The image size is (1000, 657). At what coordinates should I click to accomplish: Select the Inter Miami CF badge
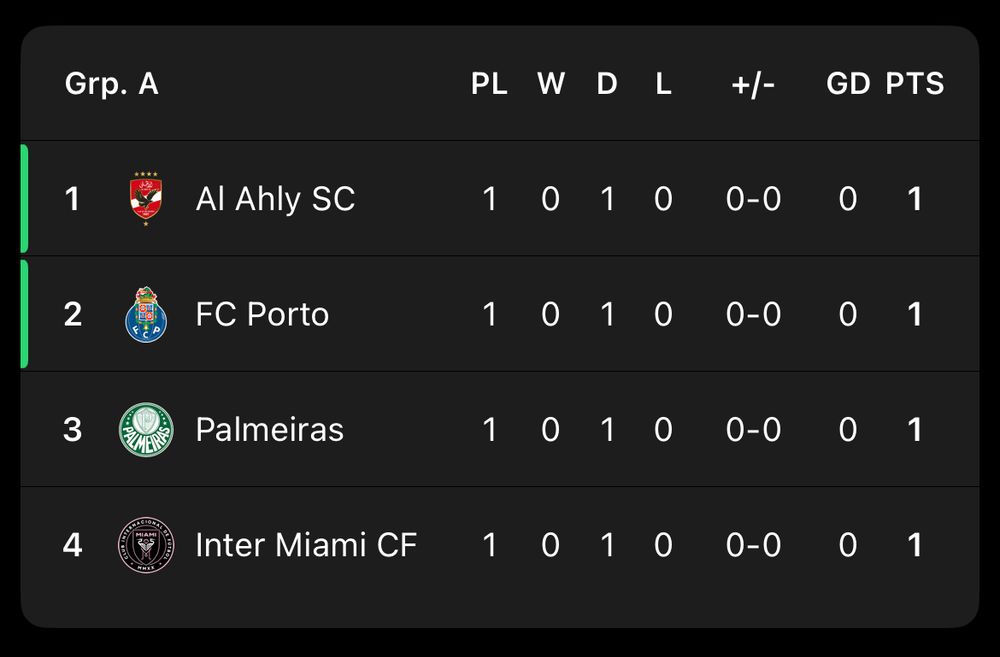pos(146,545)
